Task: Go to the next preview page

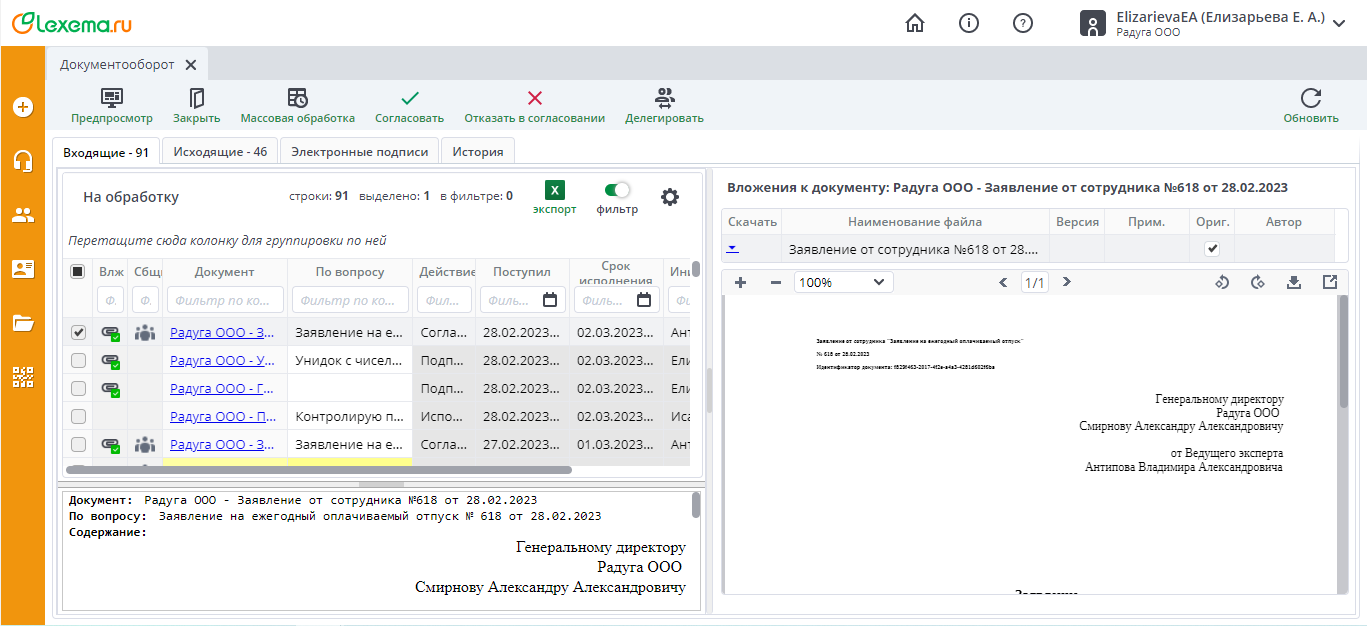Action: (1066, 282)
